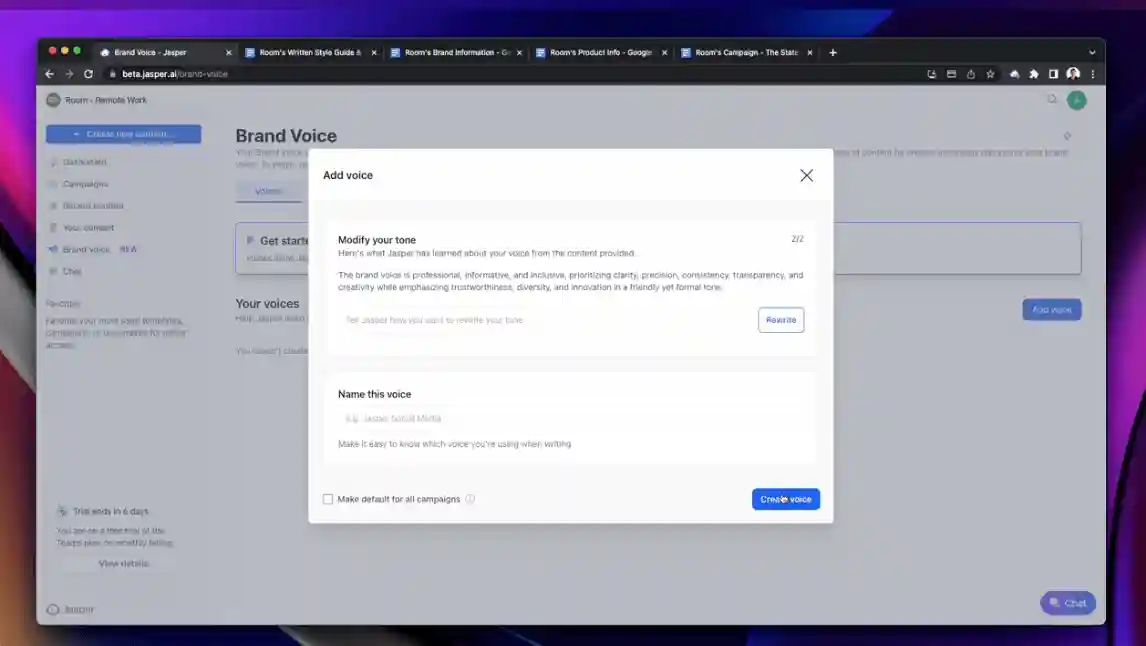Click the View details link
The height and width of the screenshot is (646, 1146).
(124, 563)
